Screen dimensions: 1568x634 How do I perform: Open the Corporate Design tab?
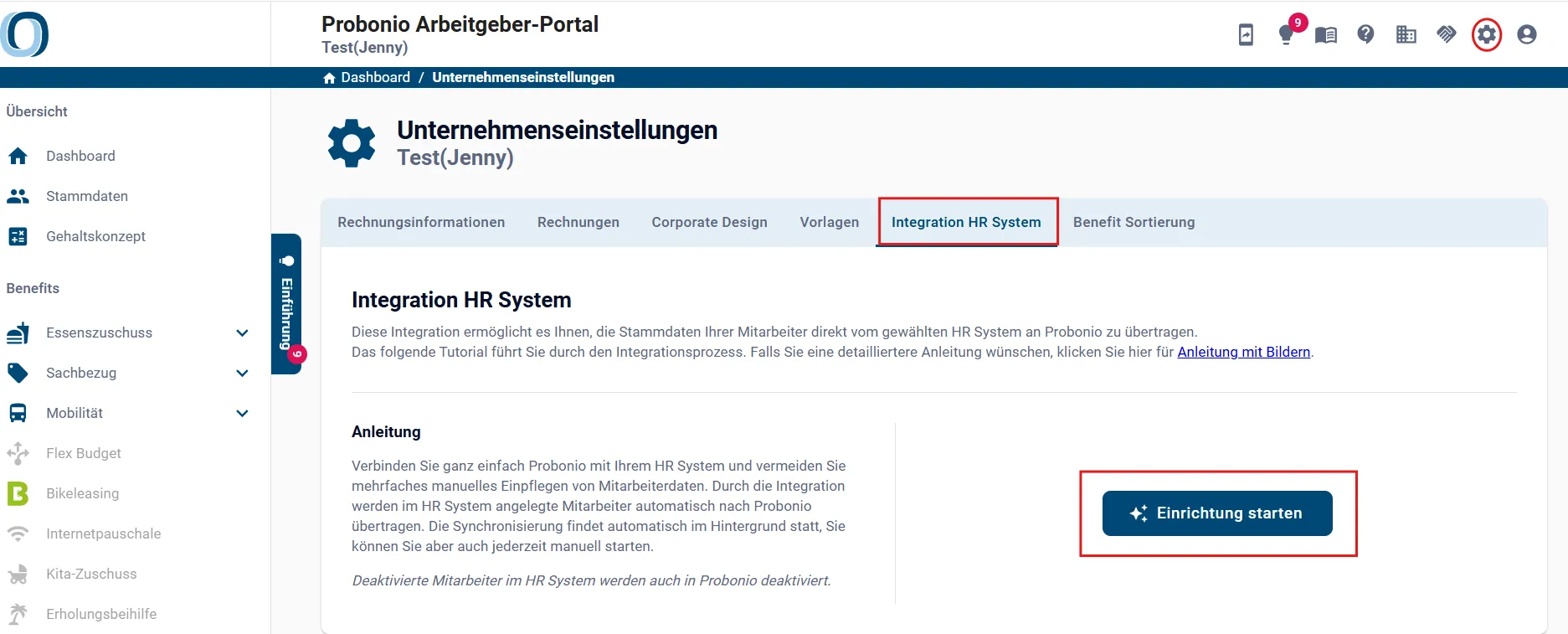[x=710, y=222]
